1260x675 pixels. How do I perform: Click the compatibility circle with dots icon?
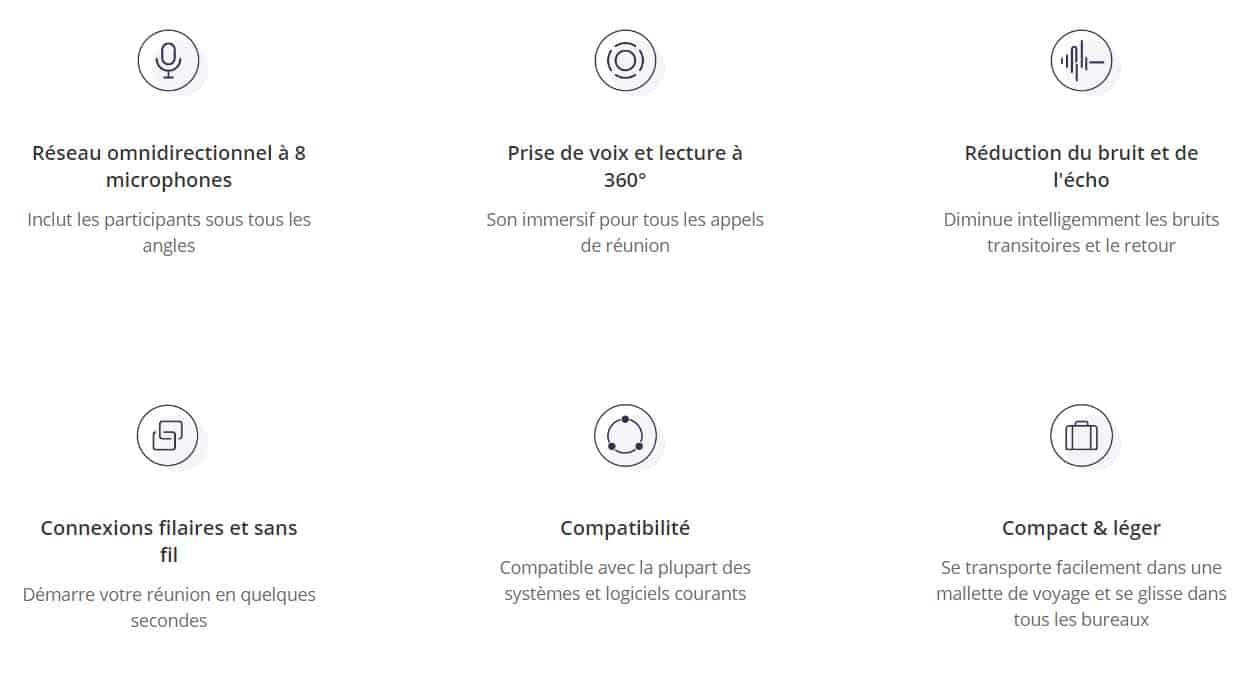[x=625, y=435]
